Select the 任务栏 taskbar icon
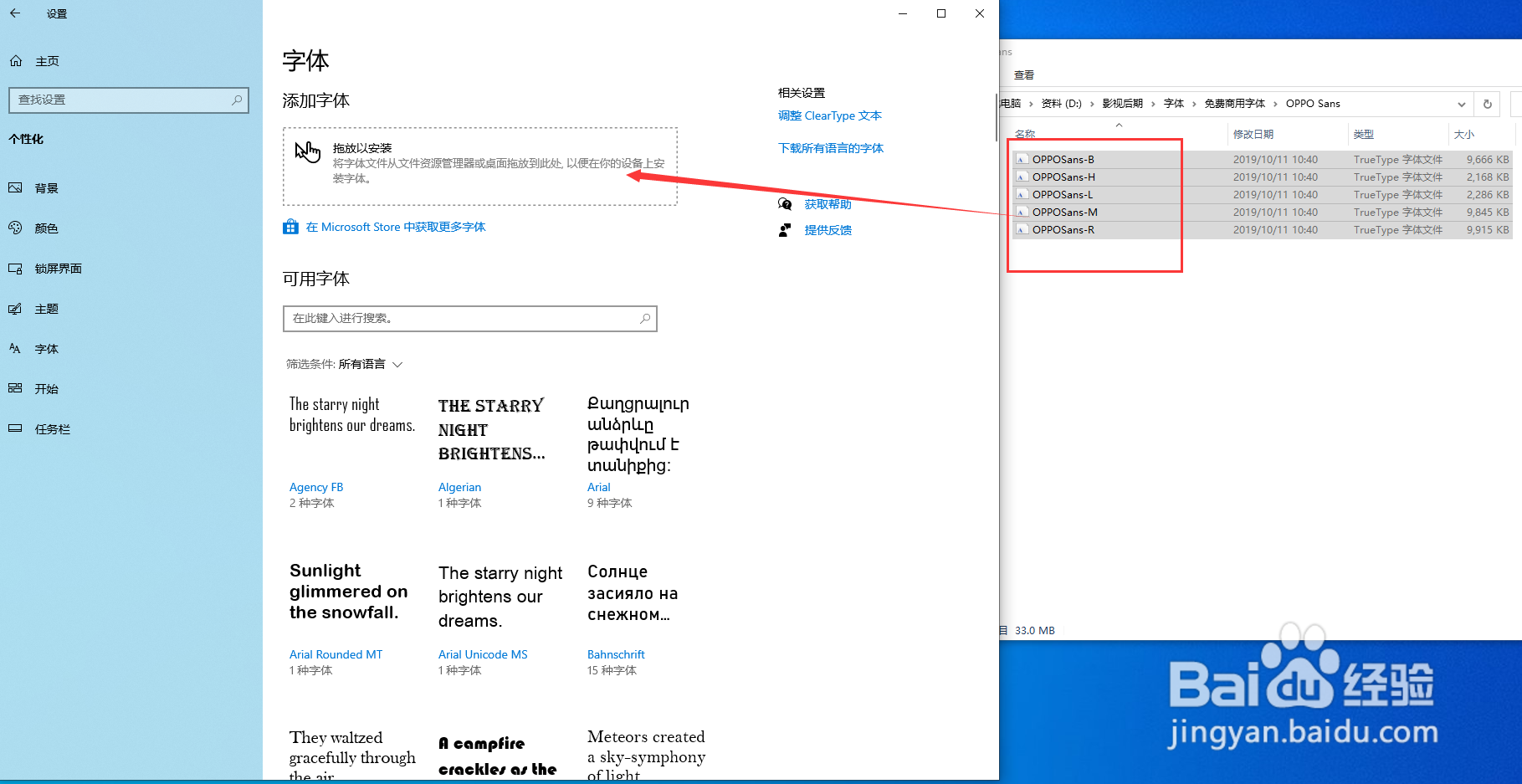The width and height of the screenshot is (1522, 784). [x=15, y=428]
